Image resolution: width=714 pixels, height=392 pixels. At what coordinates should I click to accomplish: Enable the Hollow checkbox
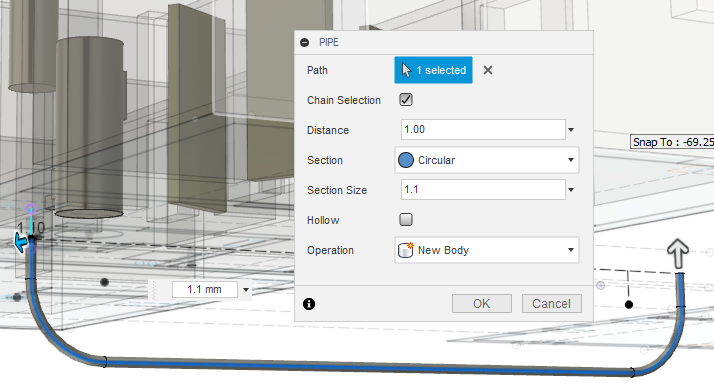click(x=406, y=220)
